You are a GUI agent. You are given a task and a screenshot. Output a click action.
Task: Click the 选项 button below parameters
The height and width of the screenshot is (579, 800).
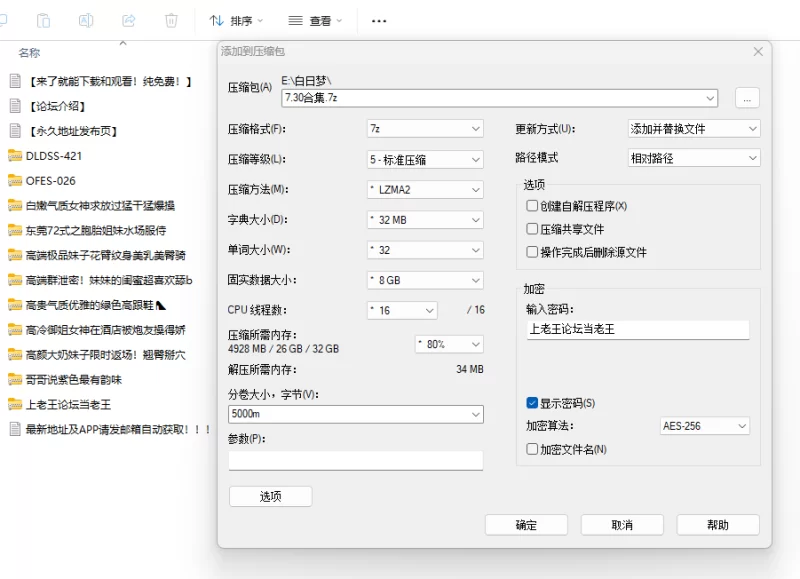[x=270, y=496]
